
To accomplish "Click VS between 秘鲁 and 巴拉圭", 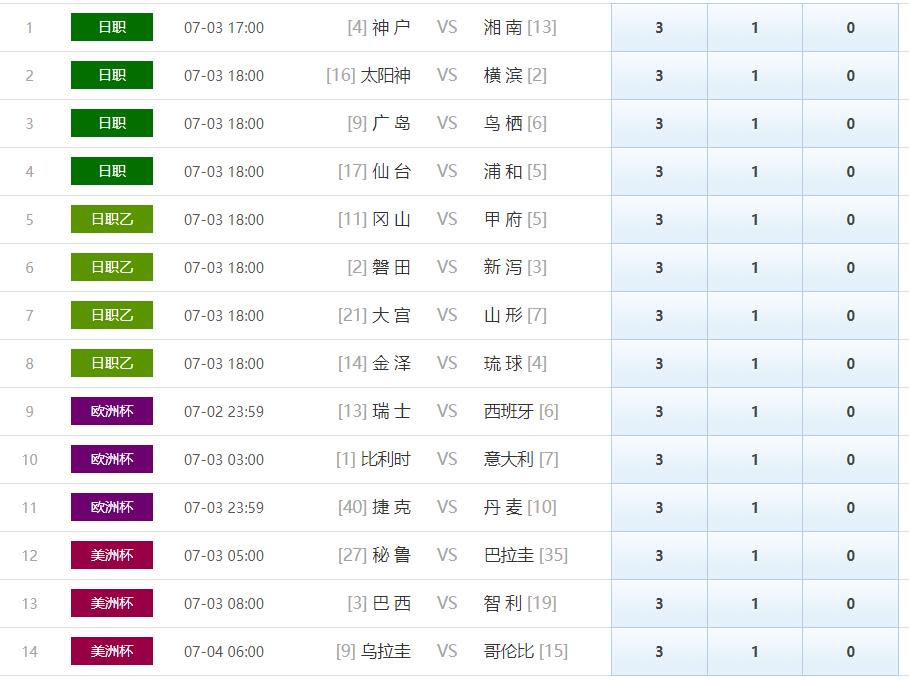I will [447, 556].
